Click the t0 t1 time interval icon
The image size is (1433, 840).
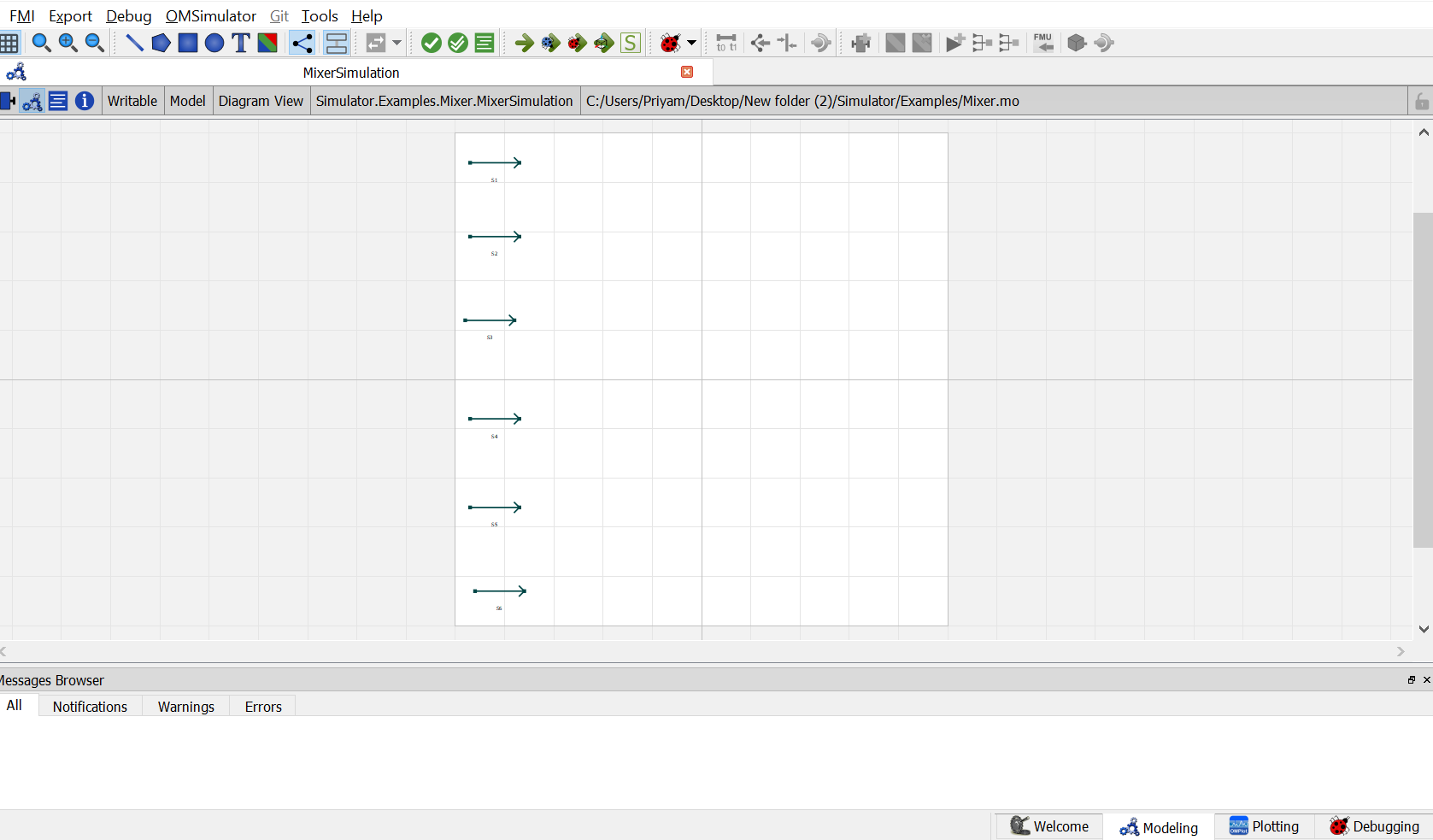[726, 43]
